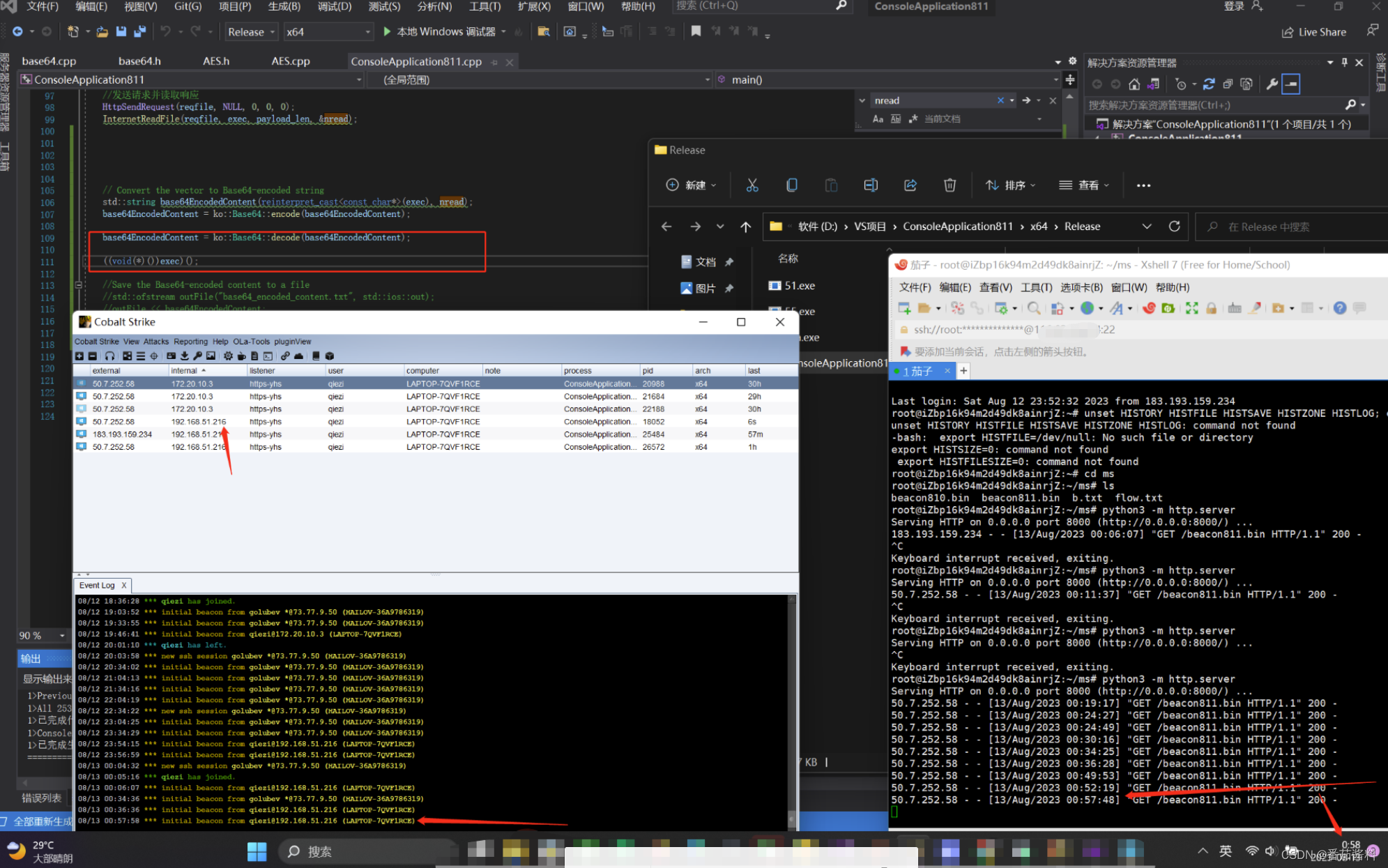Click the Windows Start button on taskbar
The width and height of the screenshot is (1388, 868).
click(x=257, y=851)
